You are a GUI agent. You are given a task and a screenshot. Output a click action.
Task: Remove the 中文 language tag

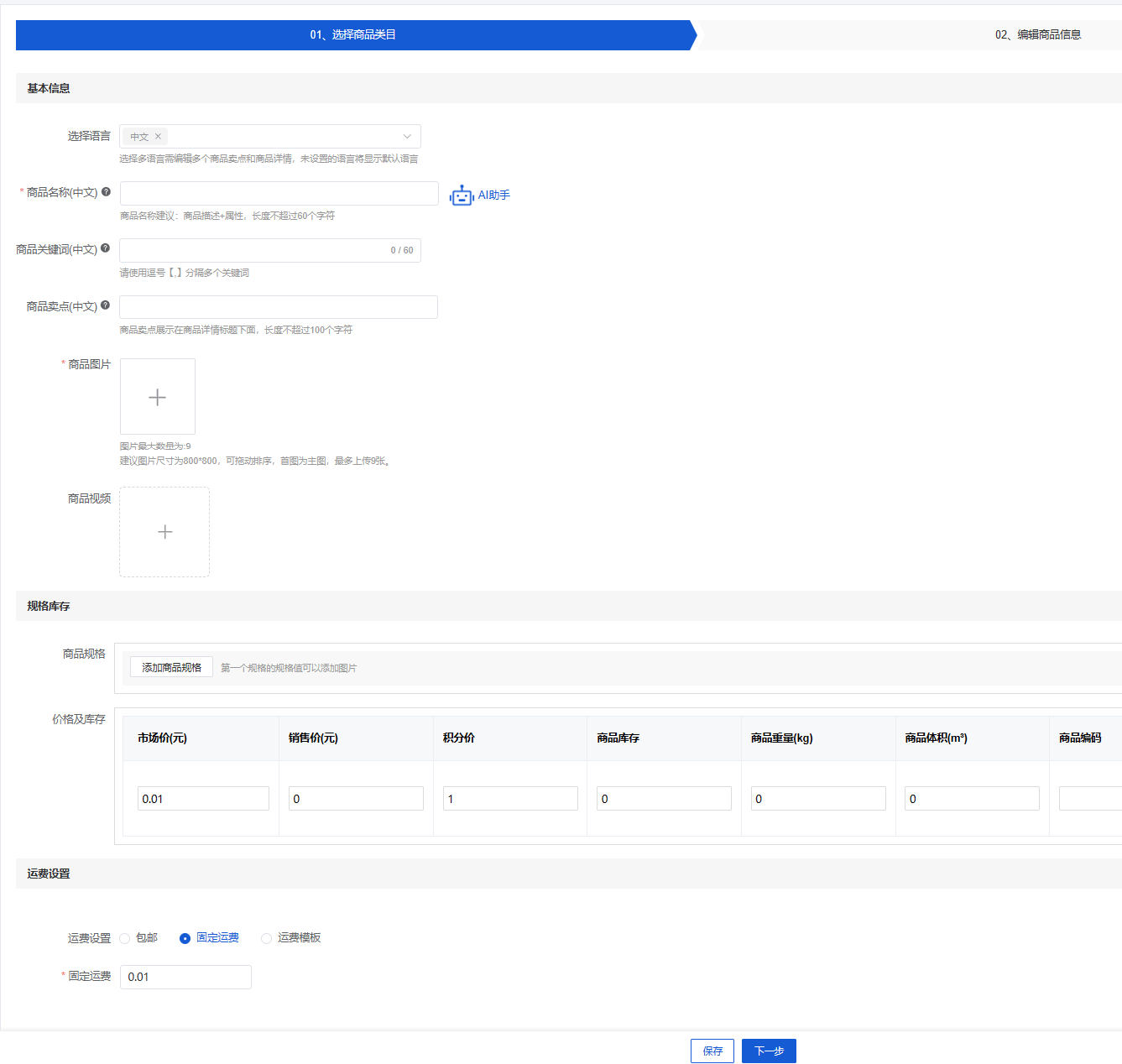158,136
